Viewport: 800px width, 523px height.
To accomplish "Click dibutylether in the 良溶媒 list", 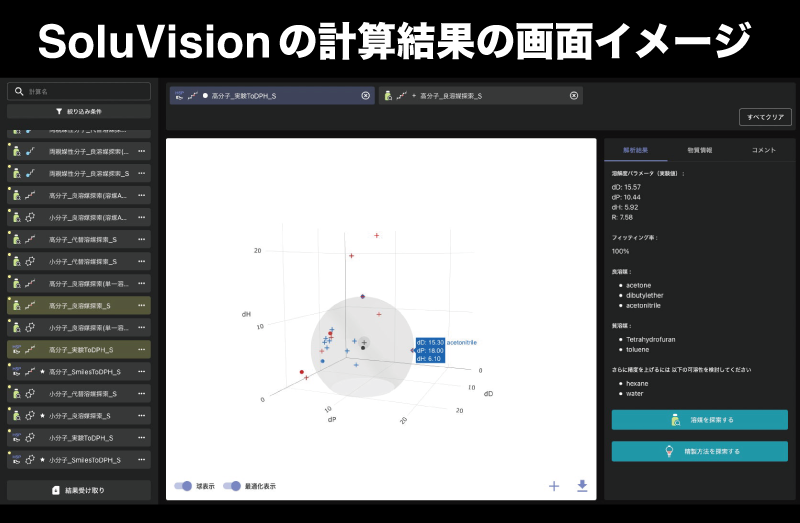I will click(644, 295).
